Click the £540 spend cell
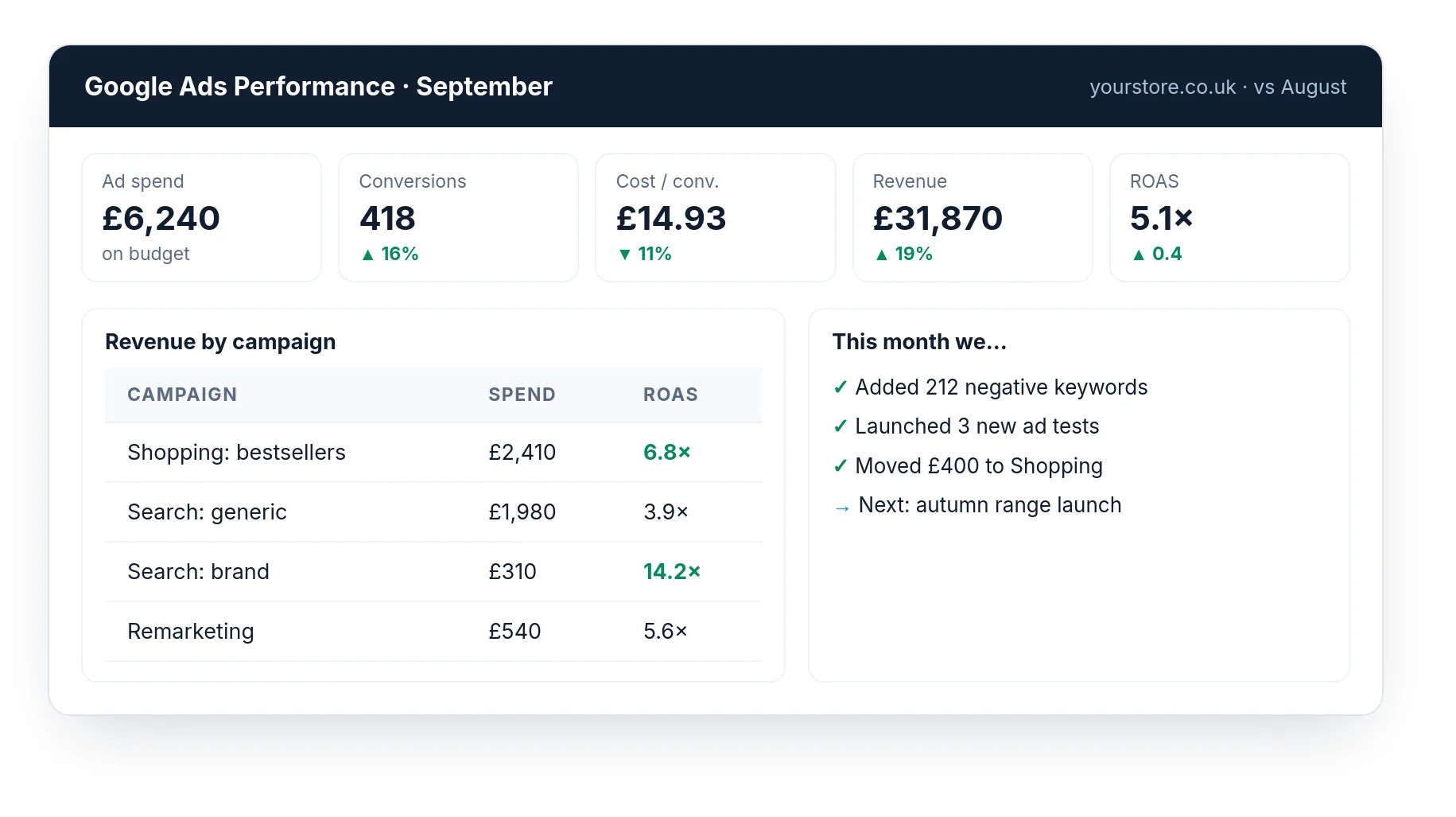The width and height of the screenshot is (1456, 817). pyautogui.click(x=514, y=632)
